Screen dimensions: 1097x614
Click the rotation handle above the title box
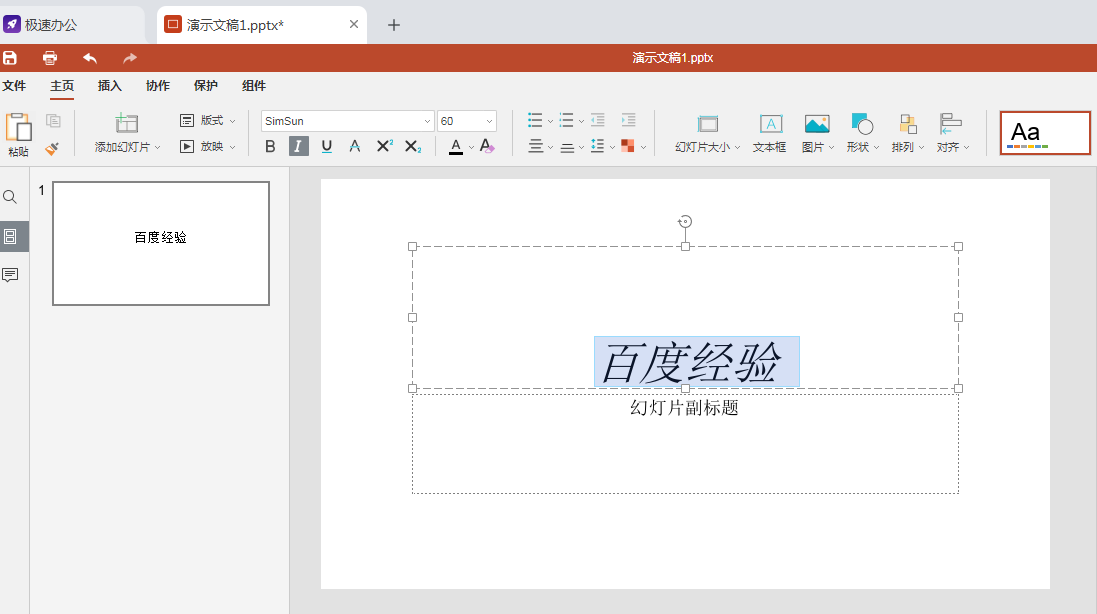[685, 221]
